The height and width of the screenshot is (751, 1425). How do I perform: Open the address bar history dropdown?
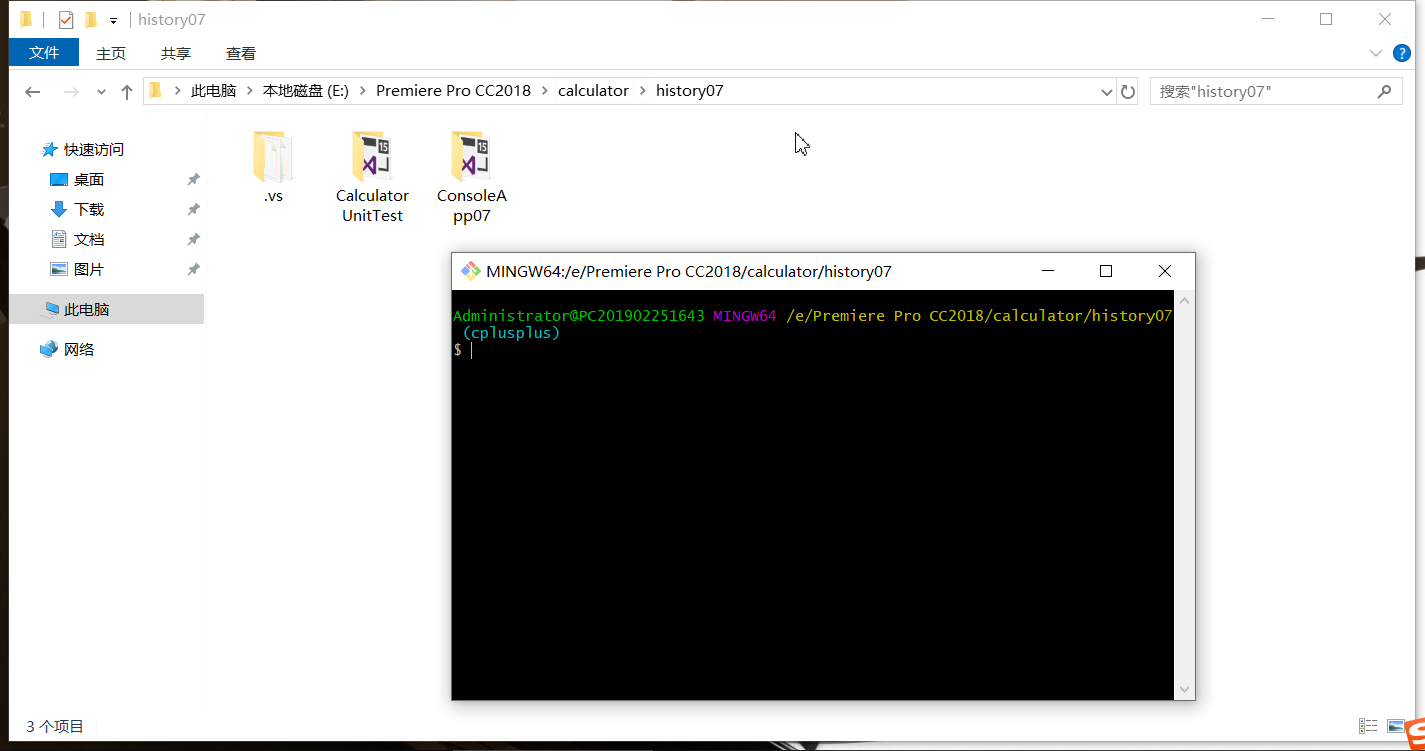1107,92
